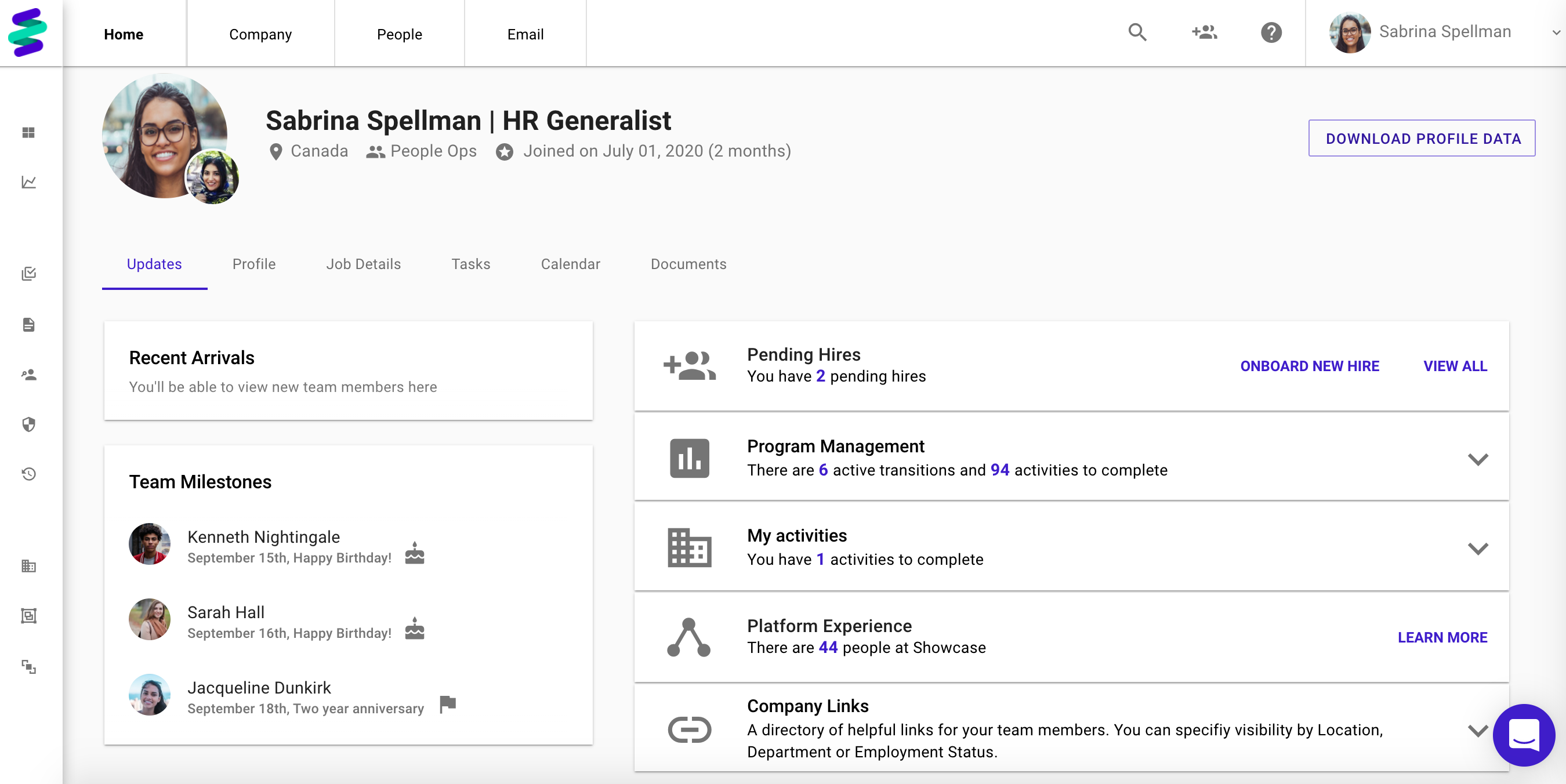Open the help question mark icon
The width and height of the screenshot is (1566, 784).
pos(1271,32)
